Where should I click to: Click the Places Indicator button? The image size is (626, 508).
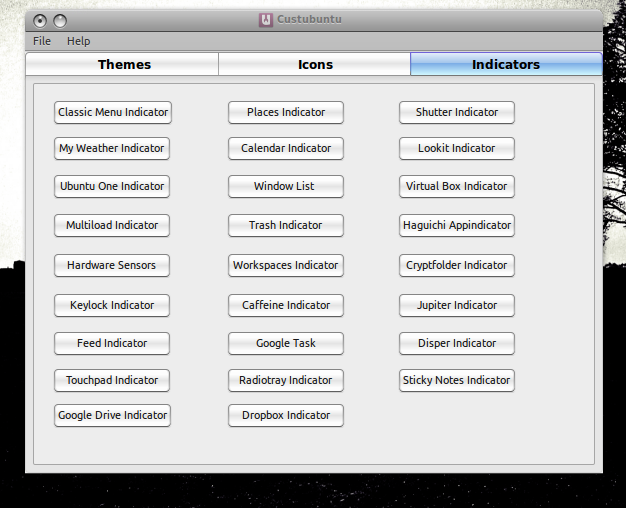(286, 112)
